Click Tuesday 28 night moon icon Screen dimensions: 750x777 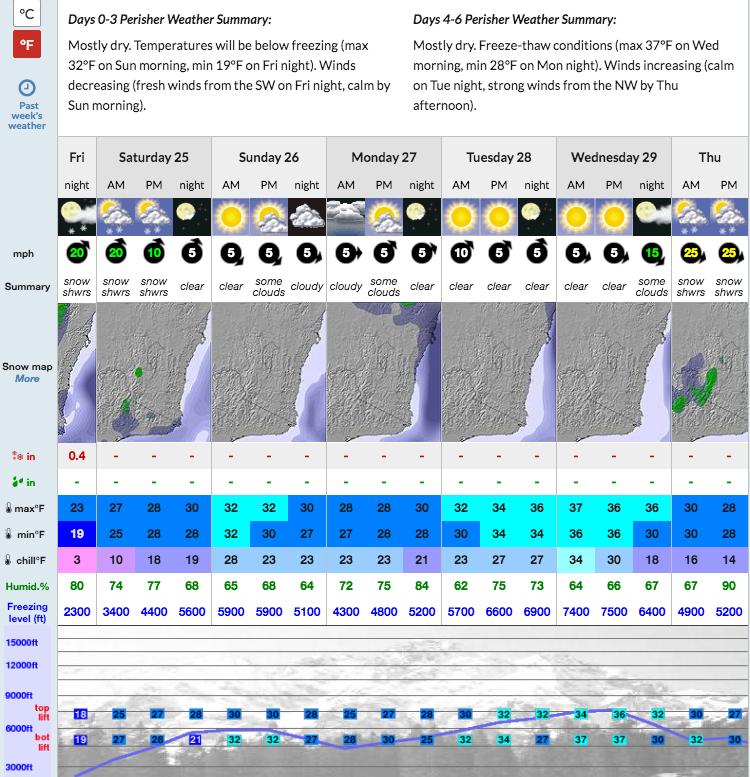[x=537, y=217]
